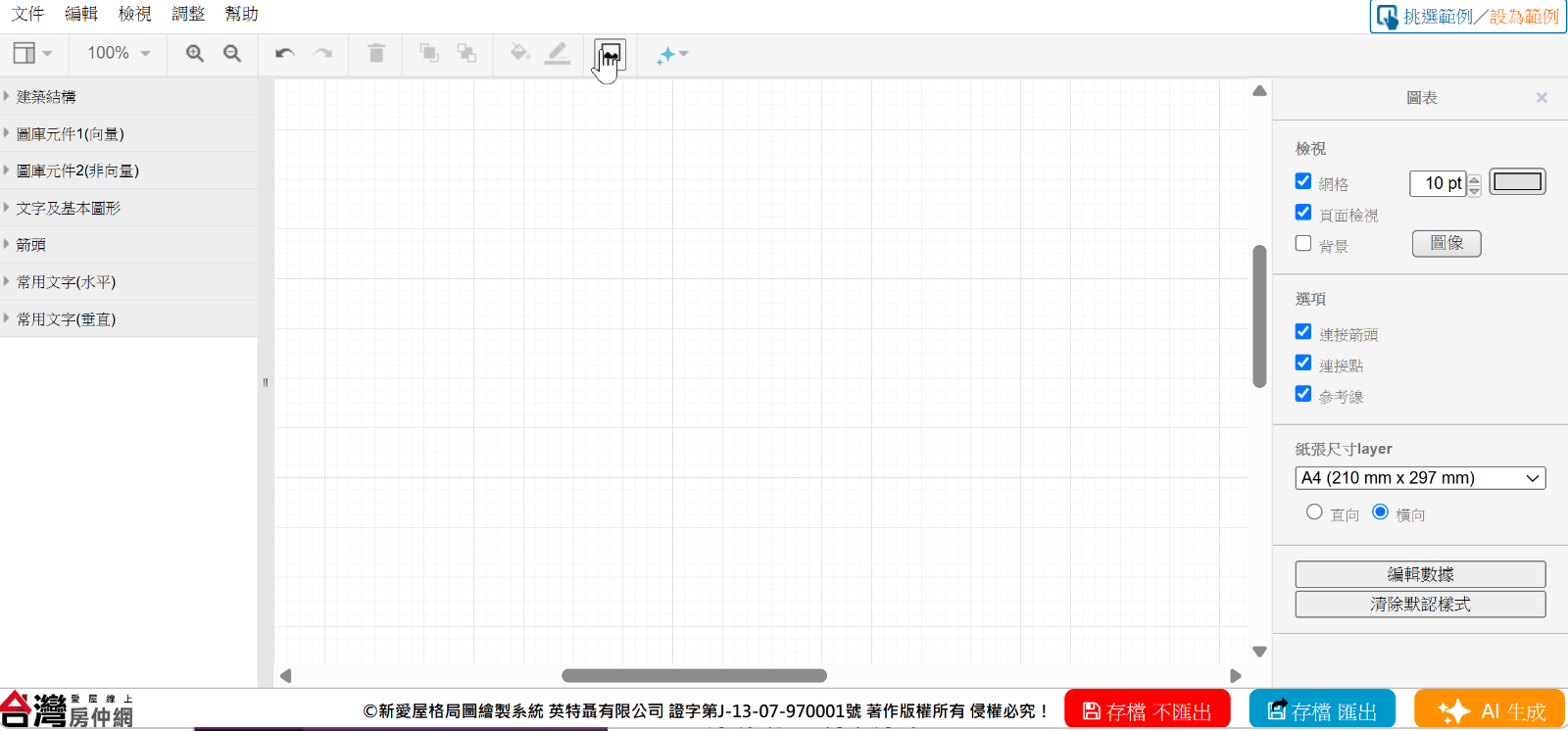Open the AI sparkle tool dropdown
1568x731 pixels.
tap(672, 54)
